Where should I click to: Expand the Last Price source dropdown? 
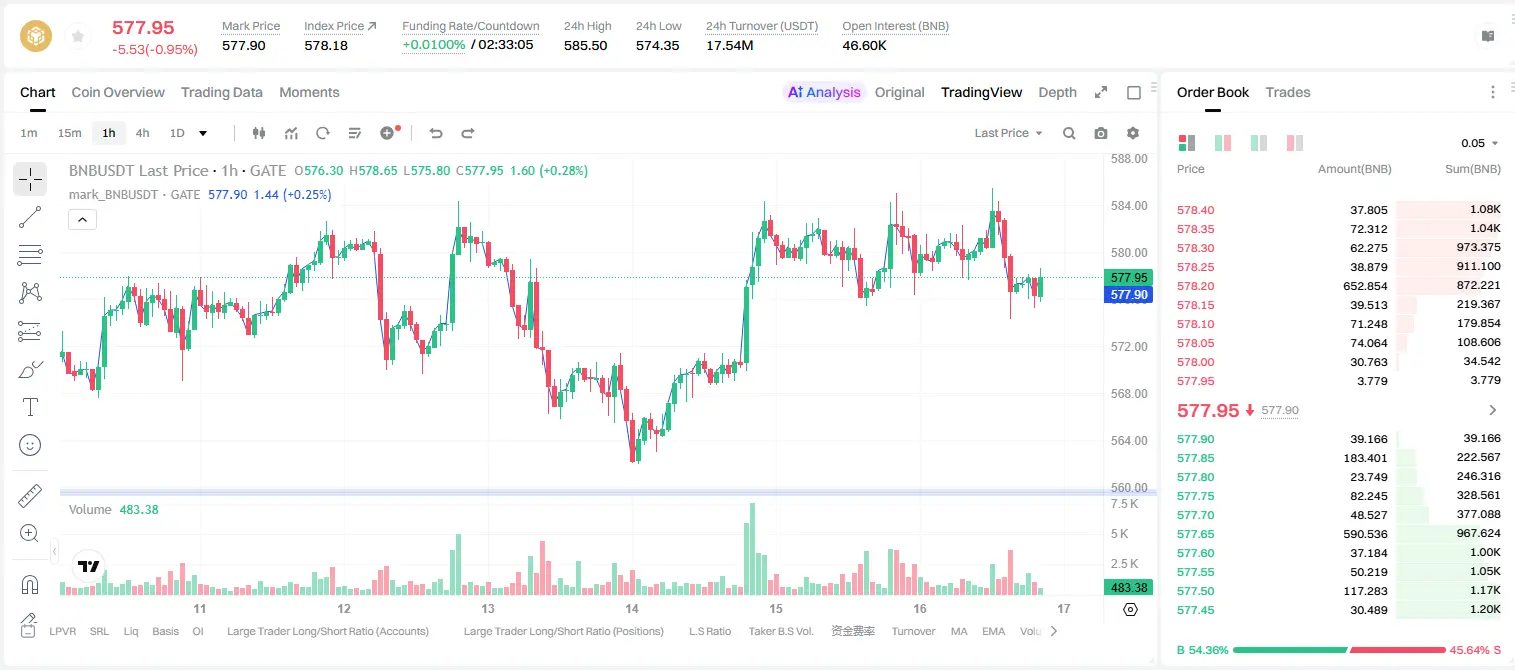point(1008,133)
